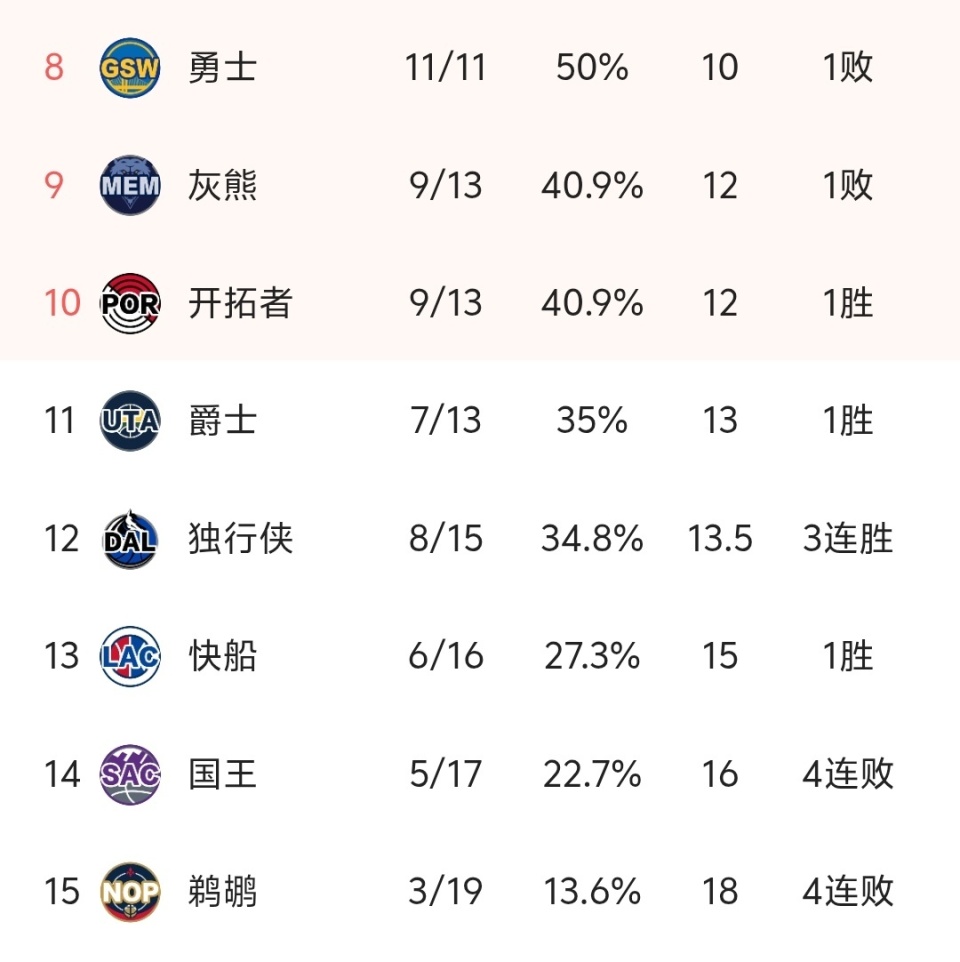The height and width of the screenshot is (962, 960).
Task: Click the rank number 10 cell
Action: pyautogui.click(x=61, y=303)
